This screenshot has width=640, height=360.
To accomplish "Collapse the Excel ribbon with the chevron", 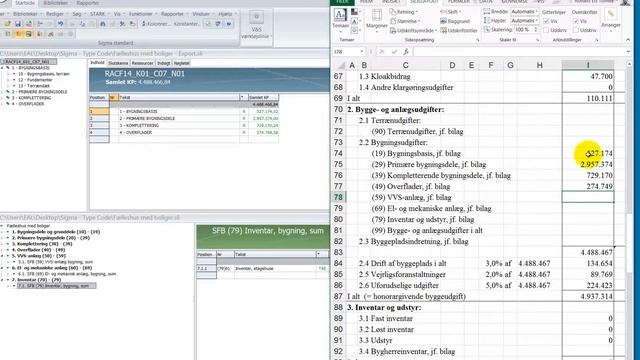I will (628, 40).
